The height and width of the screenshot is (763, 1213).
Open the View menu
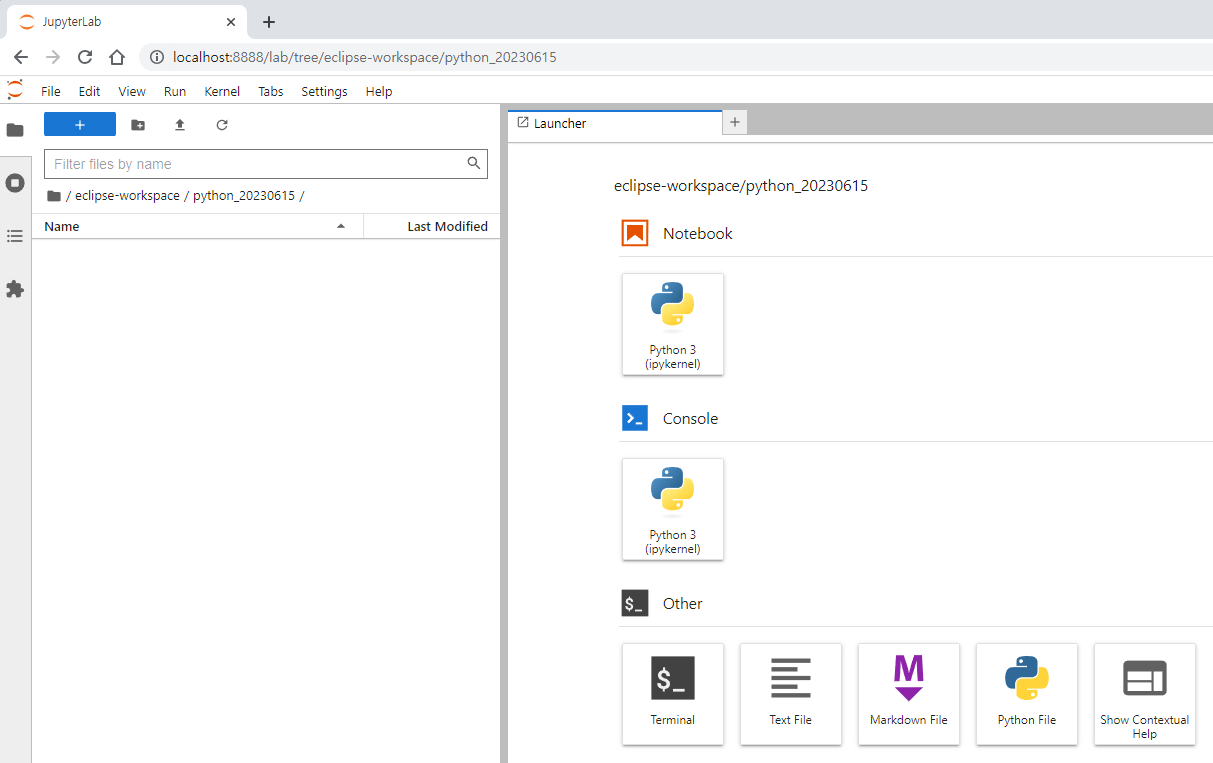coord(132,91)
